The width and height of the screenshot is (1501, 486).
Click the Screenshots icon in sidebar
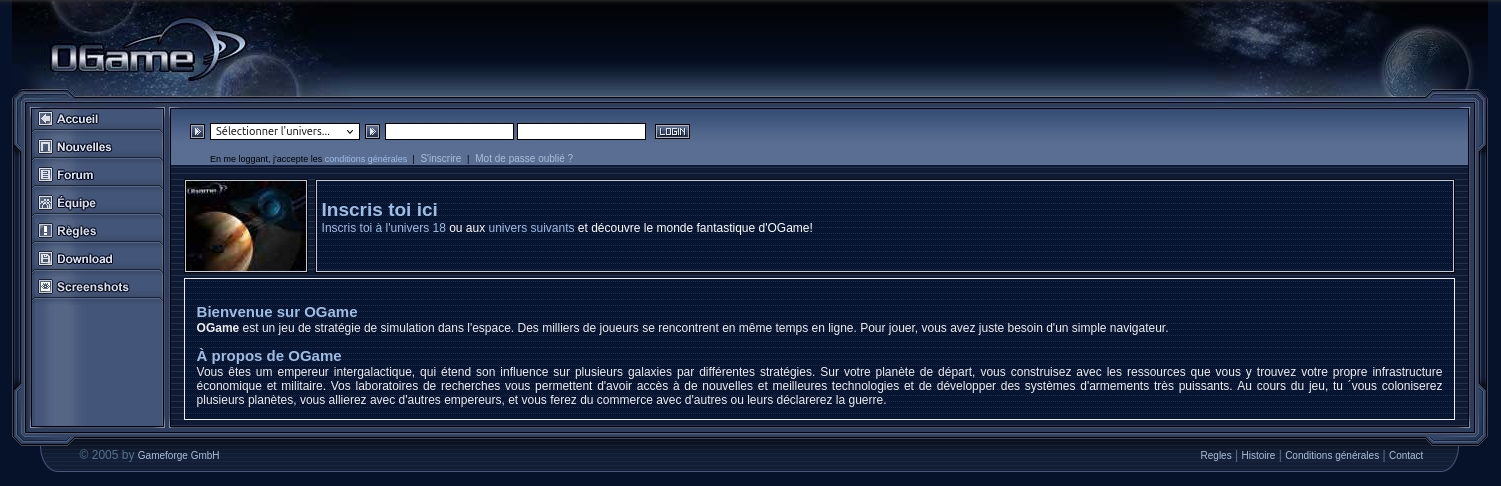(45, 287)
